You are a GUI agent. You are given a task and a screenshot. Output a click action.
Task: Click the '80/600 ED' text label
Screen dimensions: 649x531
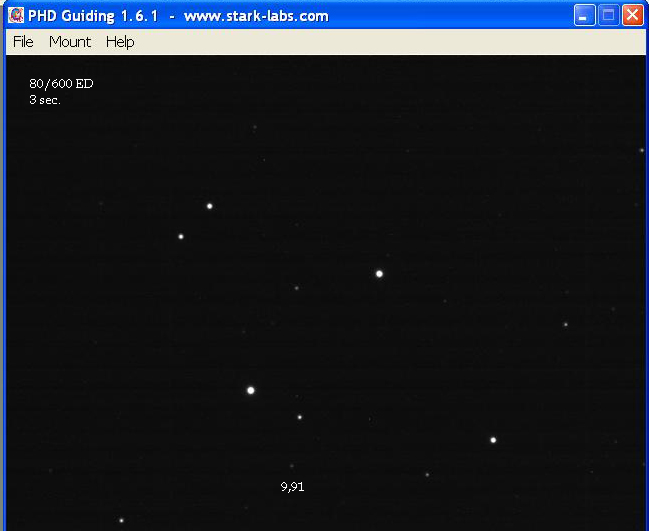61,84
